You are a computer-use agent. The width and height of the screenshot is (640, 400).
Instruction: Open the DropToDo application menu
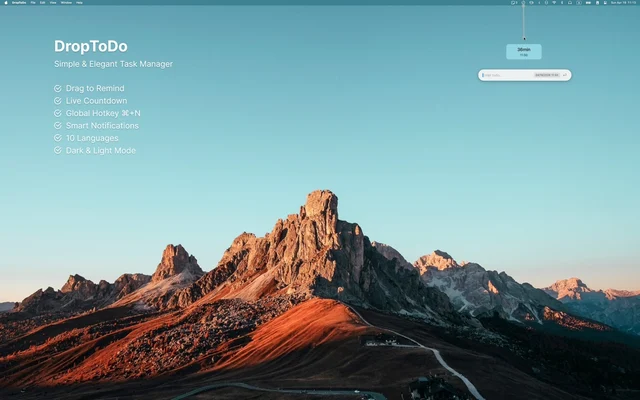click(19, 2)
